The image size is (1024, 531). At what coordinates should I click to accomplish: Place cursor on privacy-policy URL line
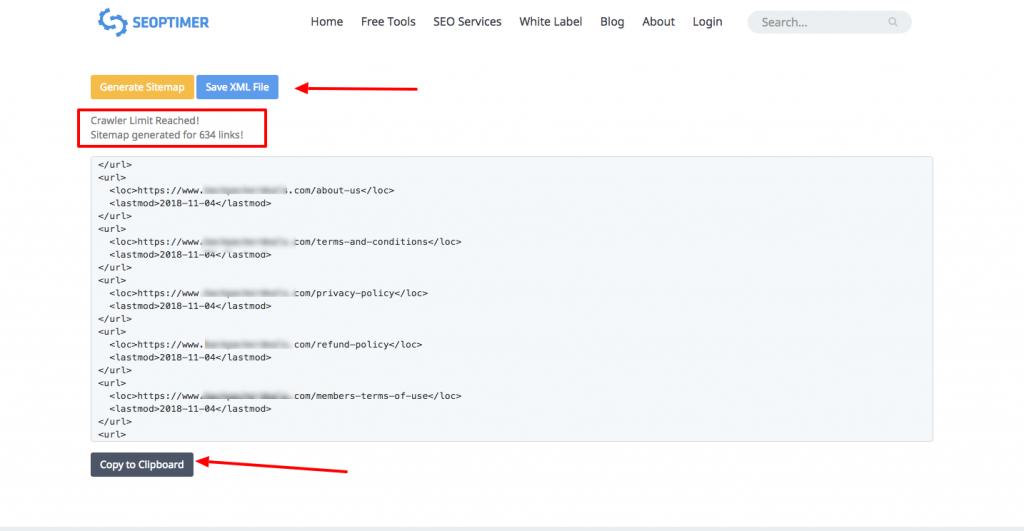(268, 293)
